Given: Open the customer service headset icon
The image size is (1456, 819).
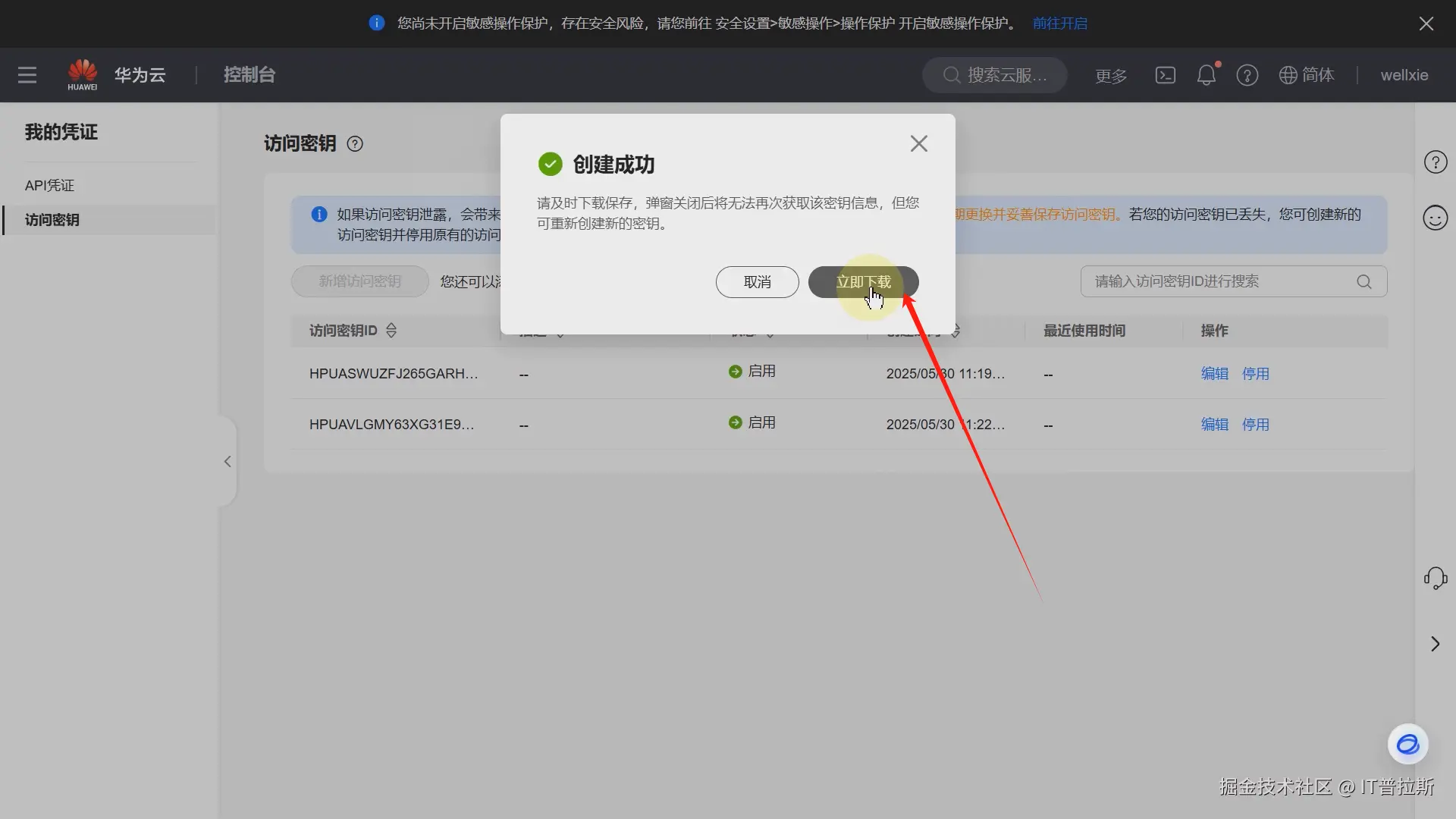Looking at the screenshot, I should 1435,578.
